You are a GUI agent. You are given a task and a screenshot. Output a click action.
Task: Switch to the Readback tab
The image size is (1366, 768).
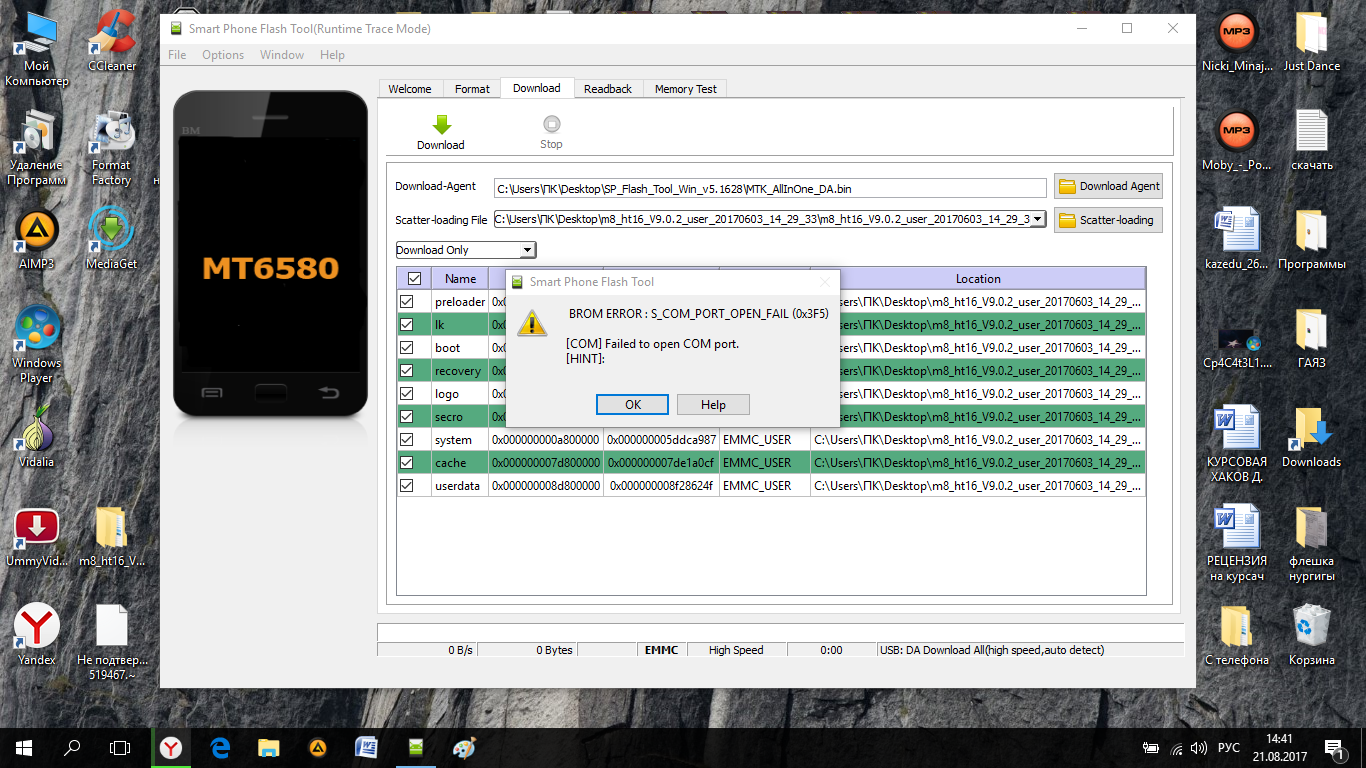click(x=607, y=89)
